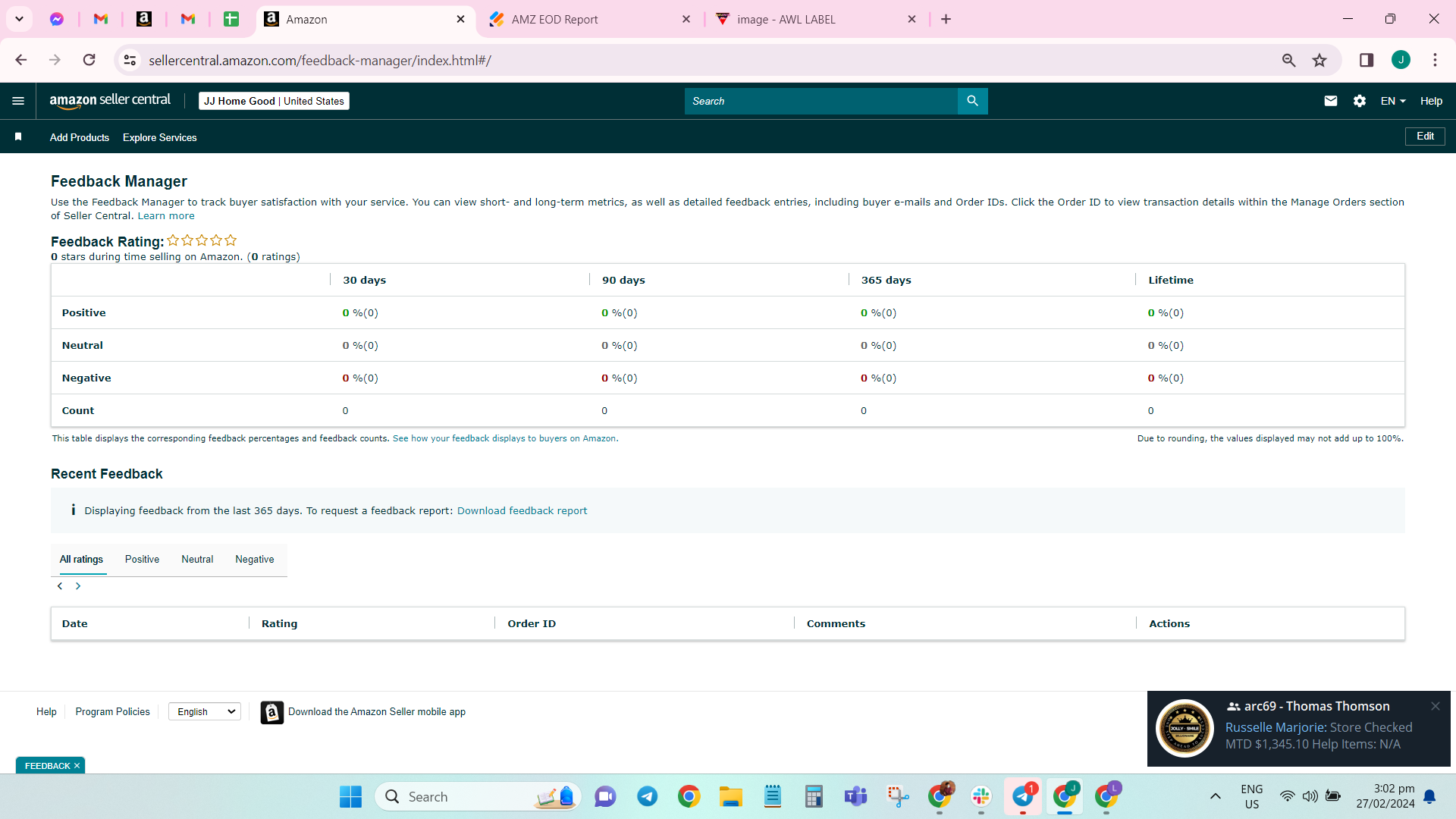Click the bookmark flag icon in the favorites bar
This screenshot has width=1456, height=819.
click(x=18, y=136)
